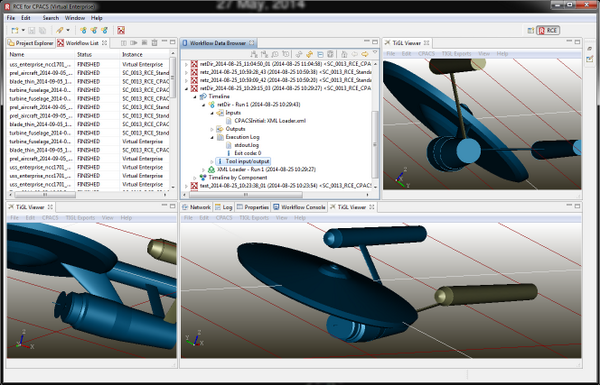Image resolution: width=600 pixels, height=385 pixels.
Task: Open the File menu in main menu bar
Action: tap(11, 18)
